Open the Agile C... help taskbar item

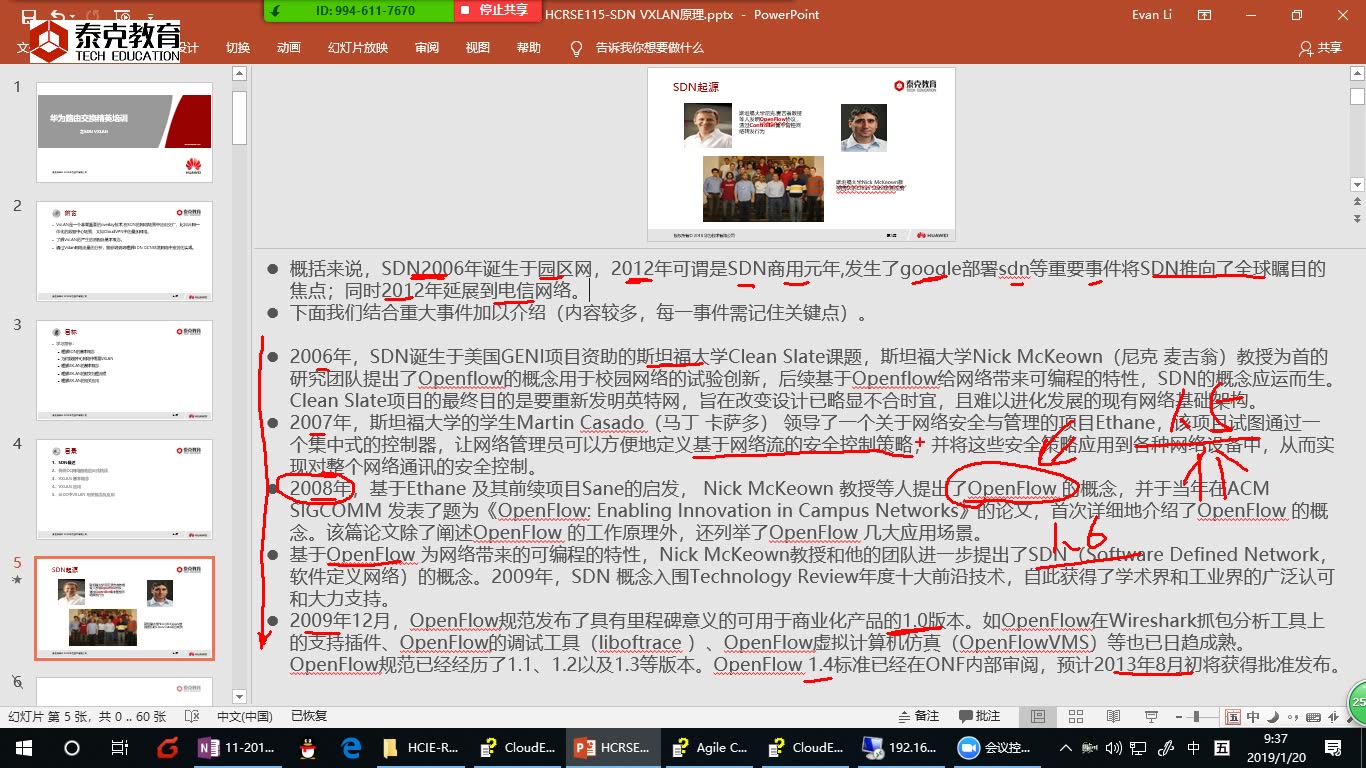coord(709,747)
